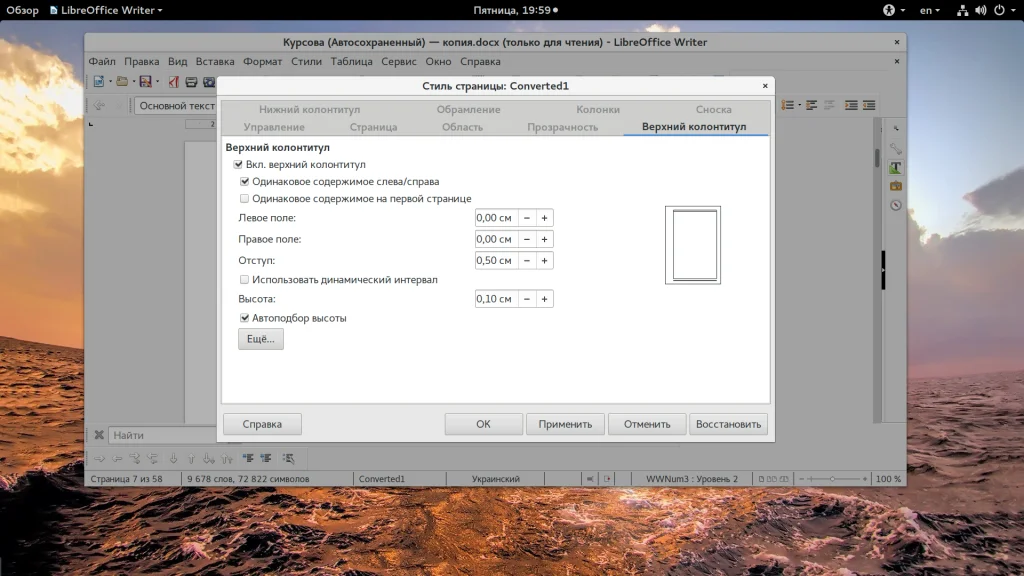Screen dimensions: 1024x576
Task: Open the Styles sidebar panel icon
Action: point(896,167)
